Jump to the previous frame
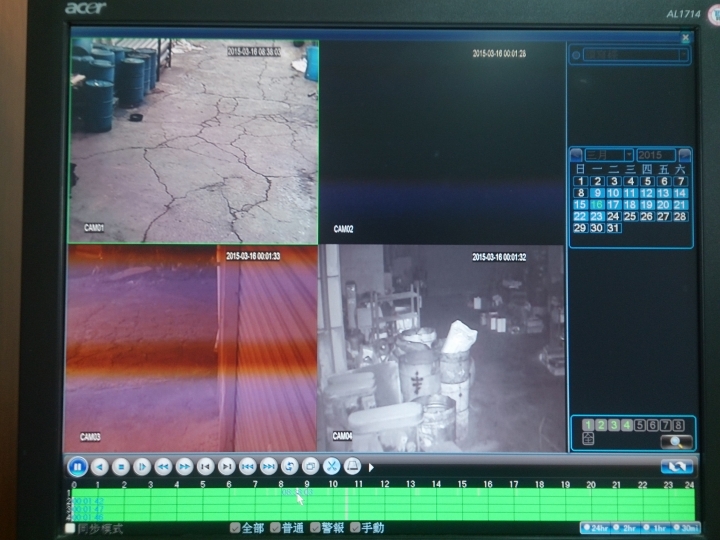The image size is (720, 540). coord(205,467)
